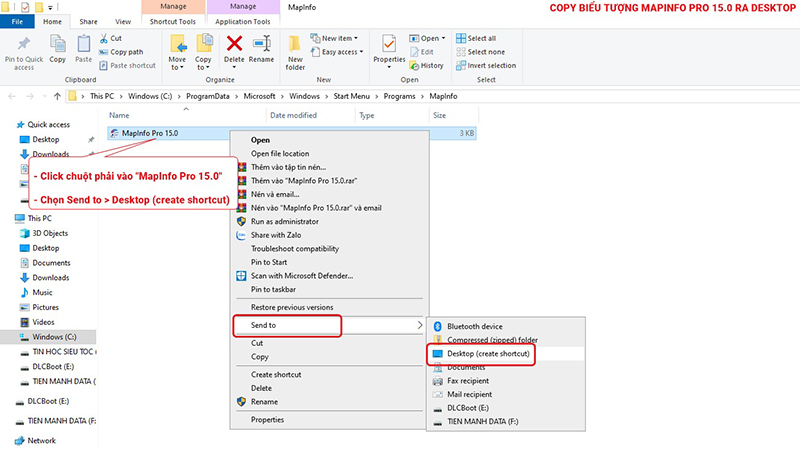The image size is (800, 450).
Task: Open Network in navigation pane
Action: (41, 440)
